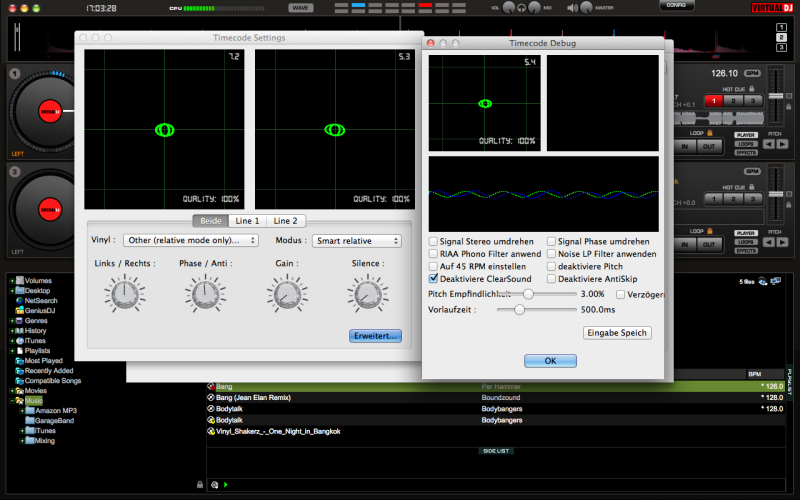800x500 pixels.
Task: Open the Most Played filter folder icon
Action: pos(20,361)
